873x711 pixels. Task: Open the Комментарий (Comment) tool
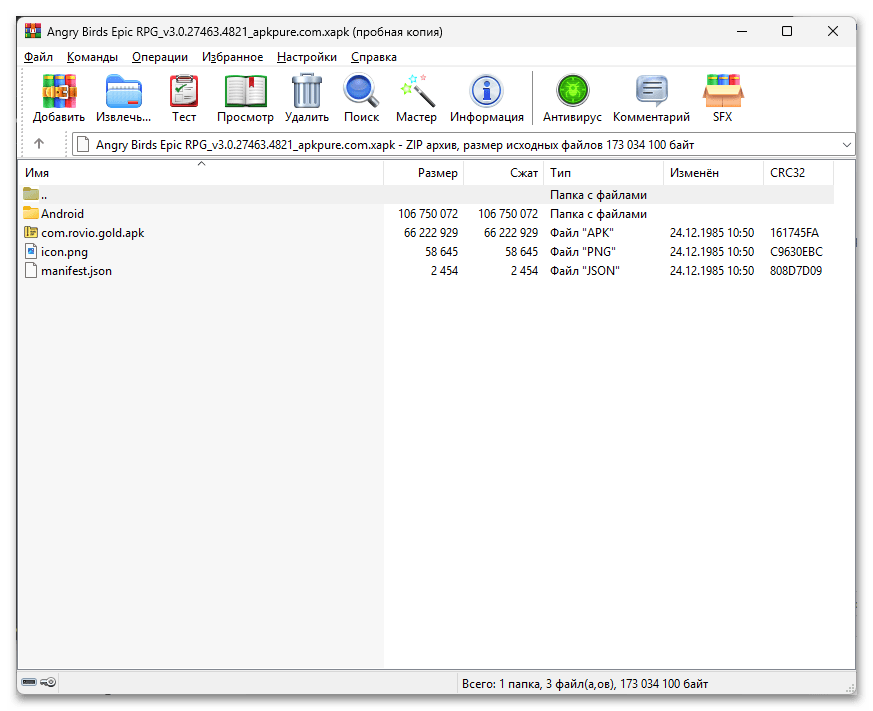651,91
